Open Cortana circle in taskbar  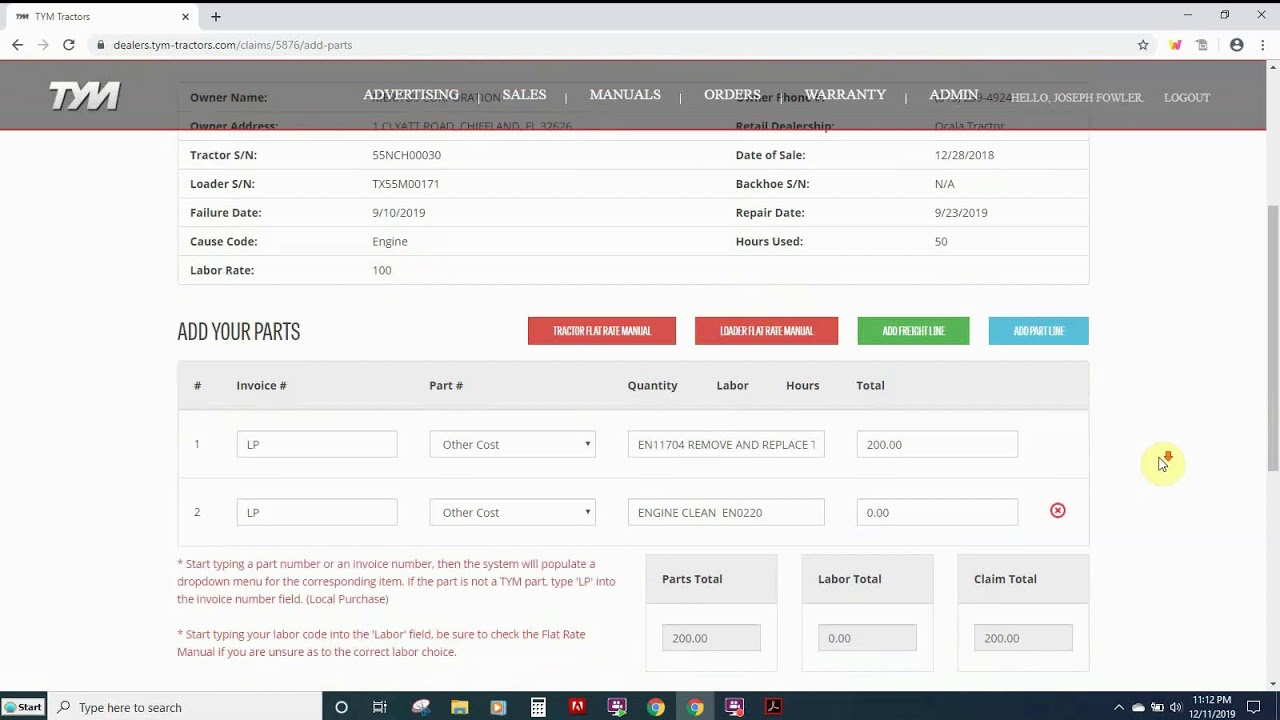coord(341,707)
